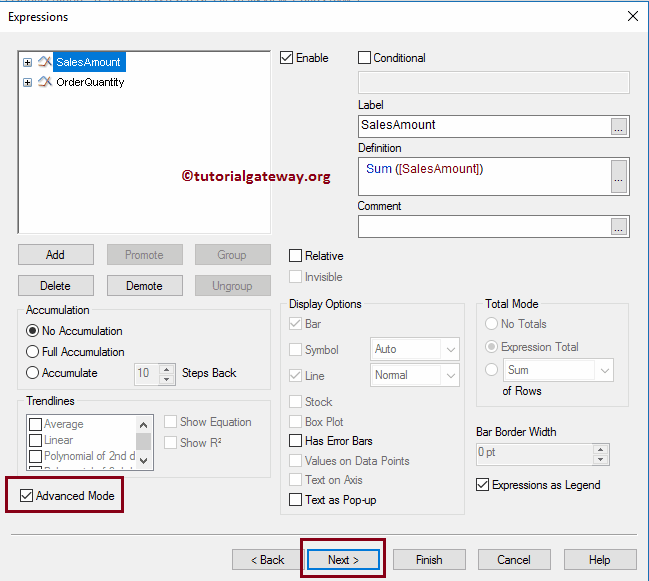Screen dimensions: 649x581
Task: Check Polynomial of 2nd degree trendline
Action: coord(36,456)
